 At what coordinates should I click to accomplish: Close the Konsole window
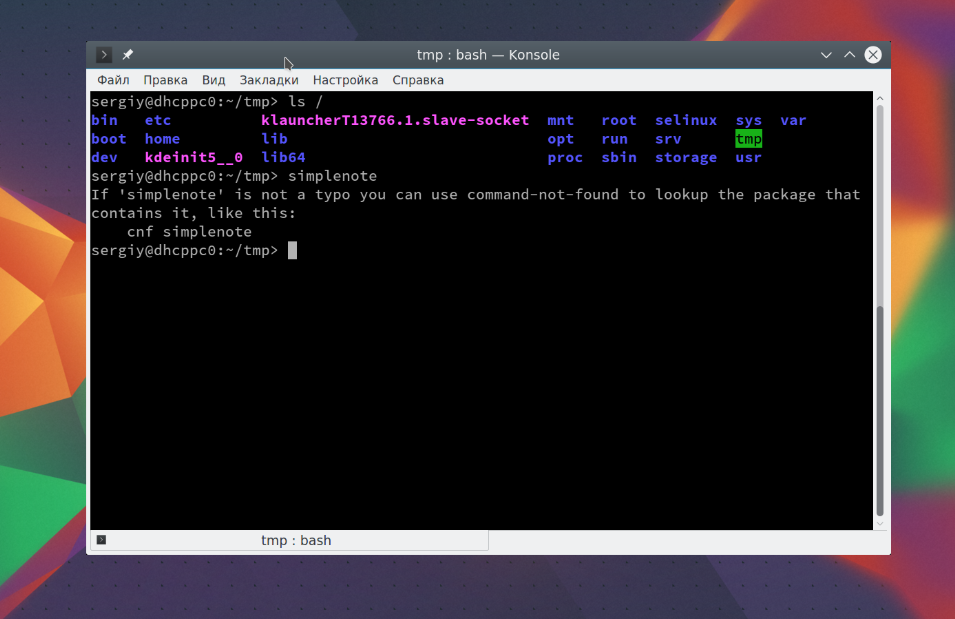coord(873,55)
